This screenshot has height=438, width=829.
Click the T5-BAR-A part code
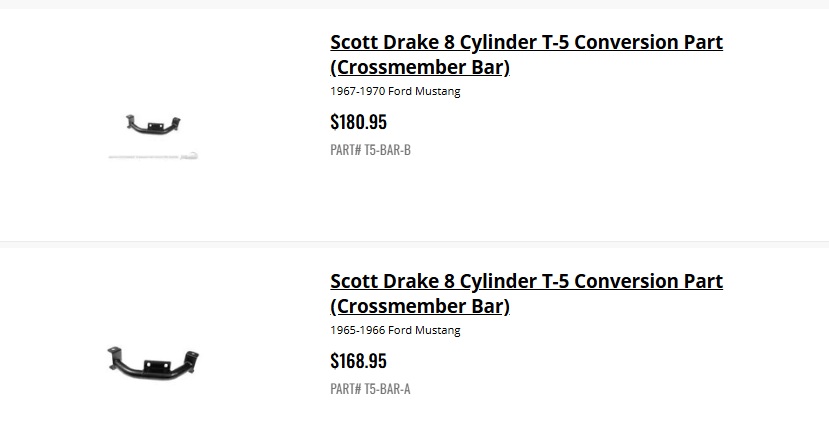click(388, 388)
